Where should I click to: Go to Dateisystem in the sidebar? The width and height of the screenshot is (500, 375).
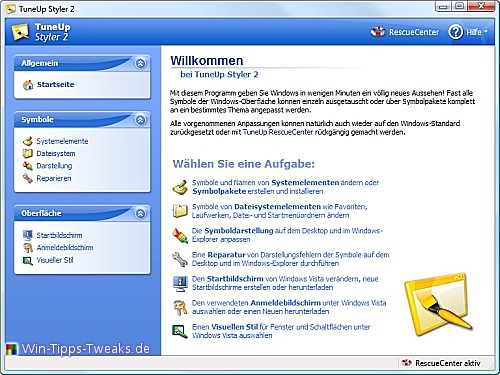(x=56, y=154)
